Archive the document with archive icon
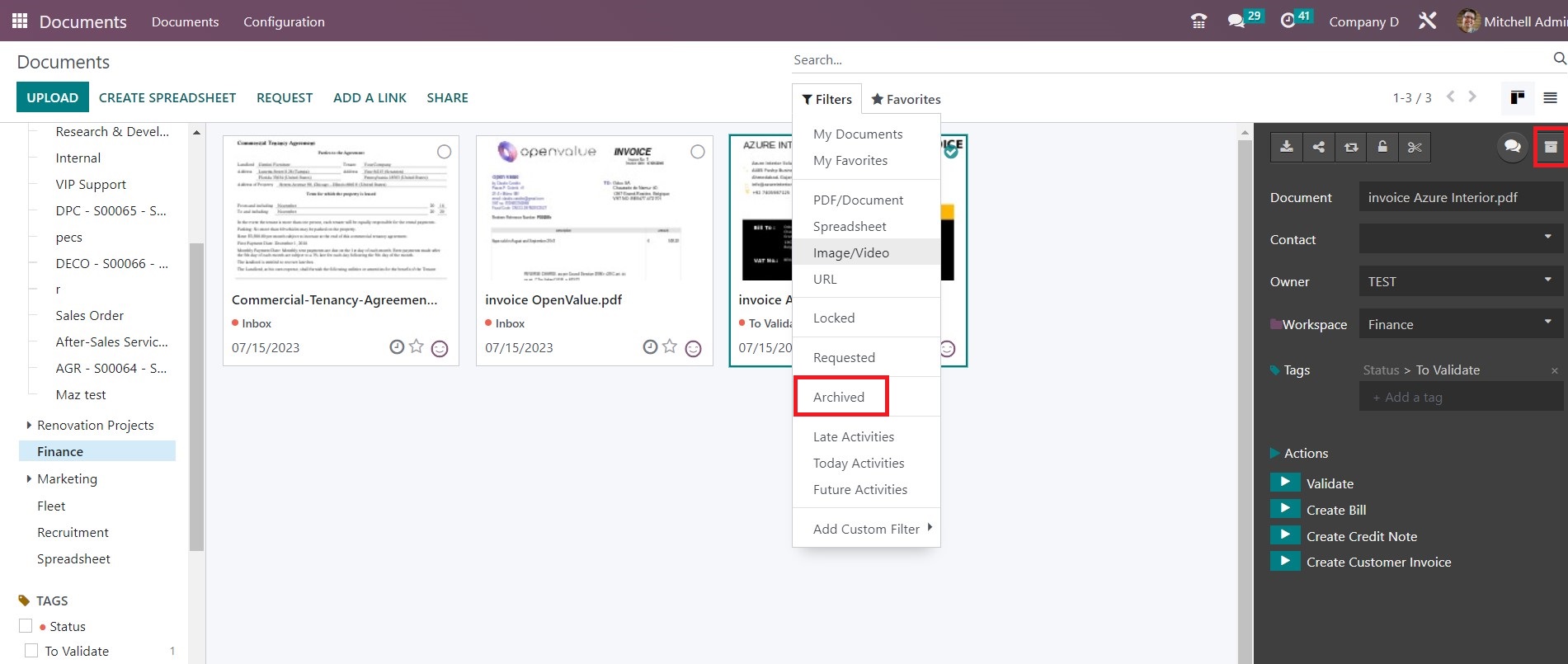 (x=1551, y=147)
